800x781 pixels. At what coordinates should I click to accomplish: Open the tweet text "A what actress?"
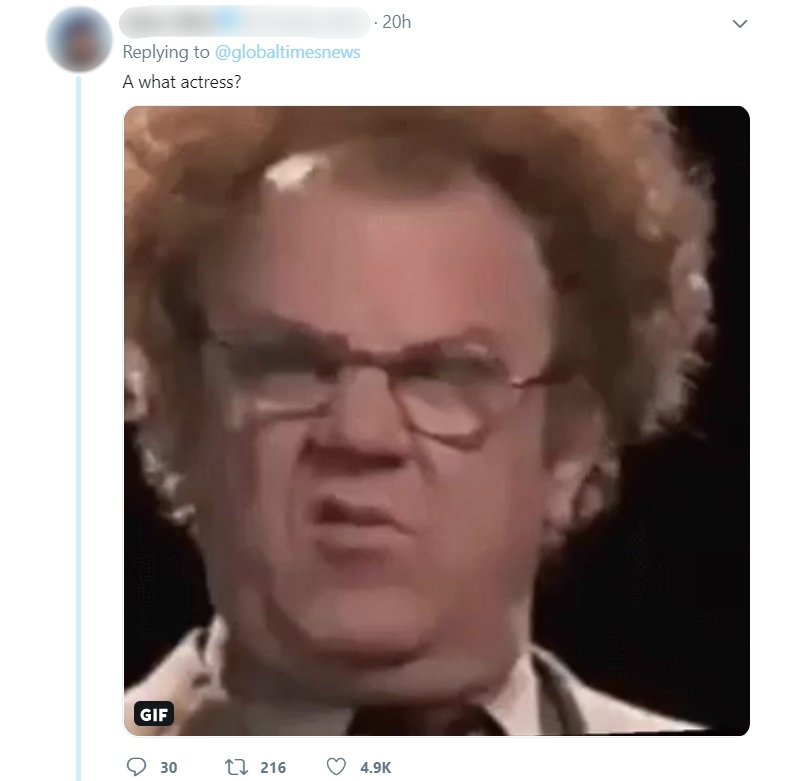(x=182, y=82)
